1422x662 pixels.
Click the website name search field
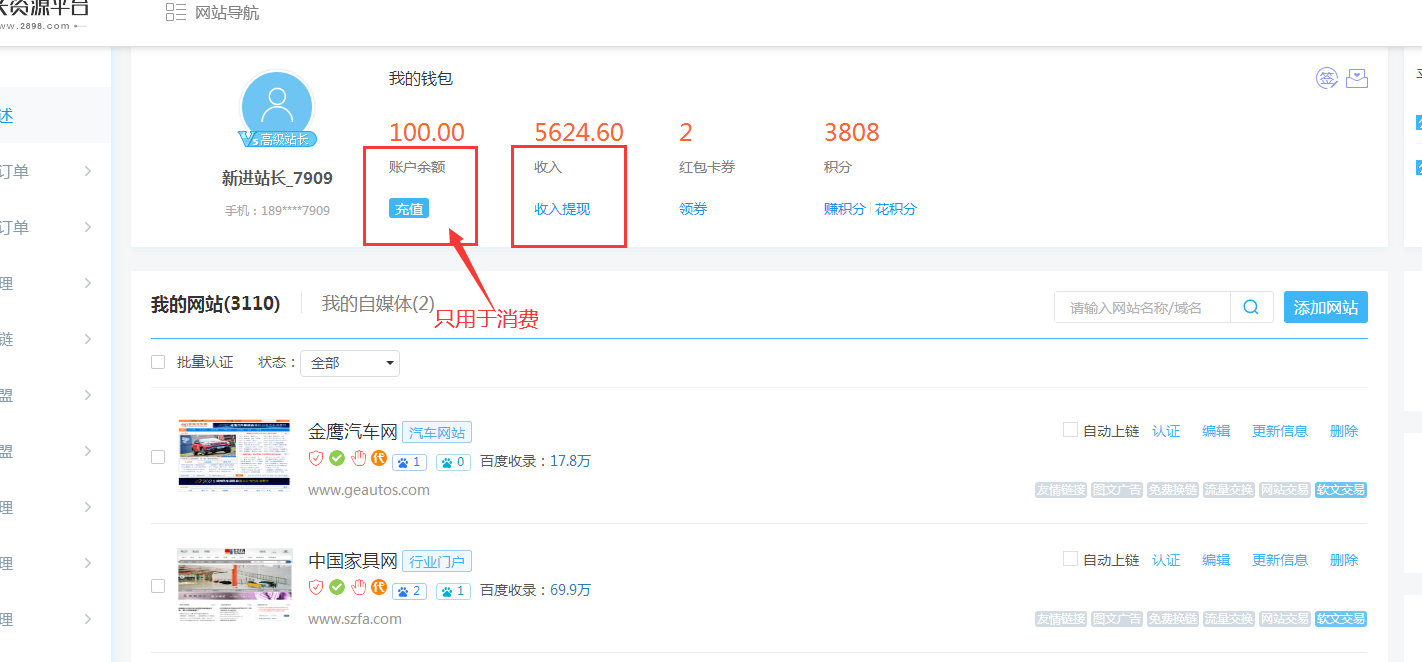pos(1142,308)
